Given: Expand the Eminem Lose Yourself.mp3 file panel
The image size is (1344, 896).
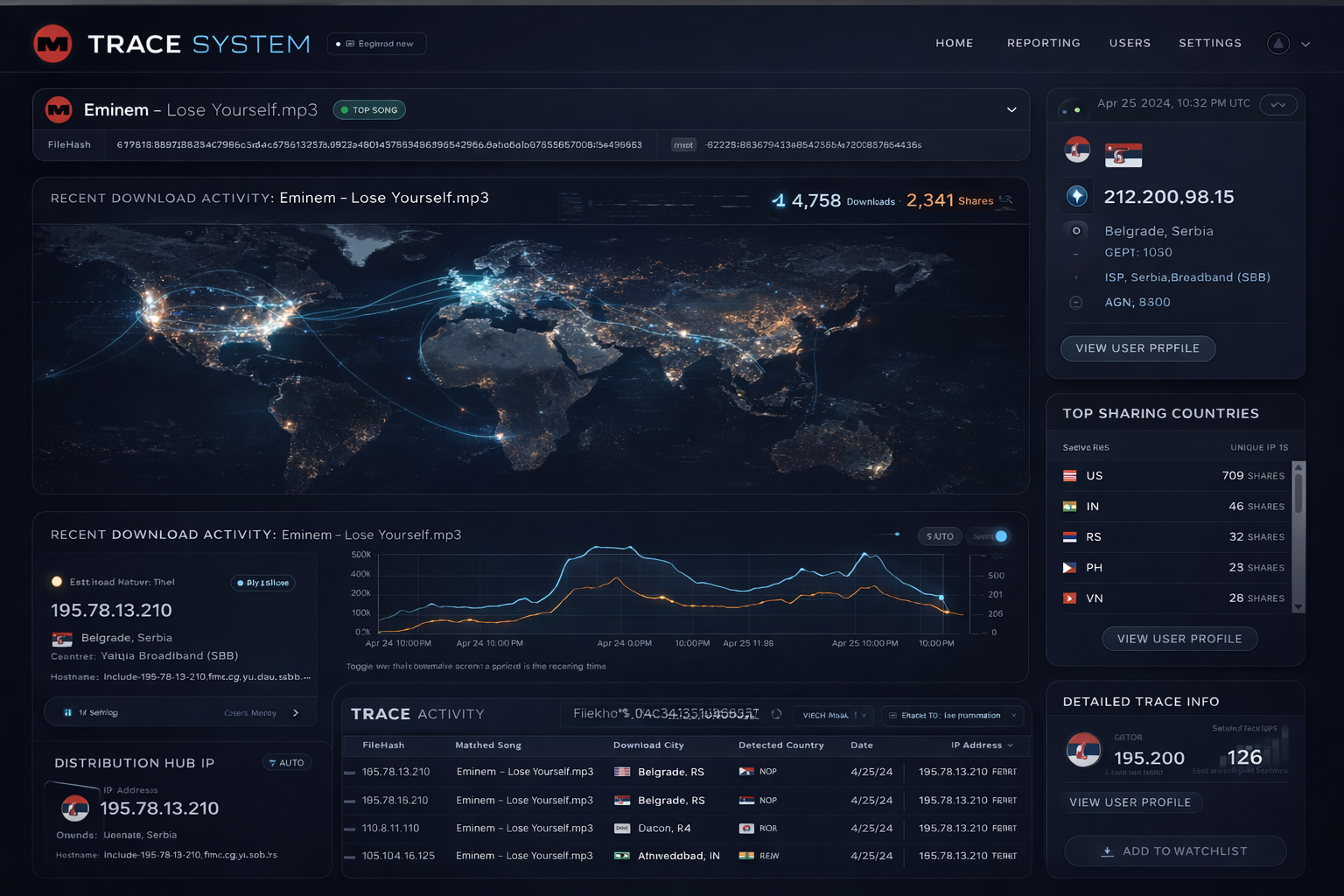Looking at the screenshot, I should [x=1011, y=110].
